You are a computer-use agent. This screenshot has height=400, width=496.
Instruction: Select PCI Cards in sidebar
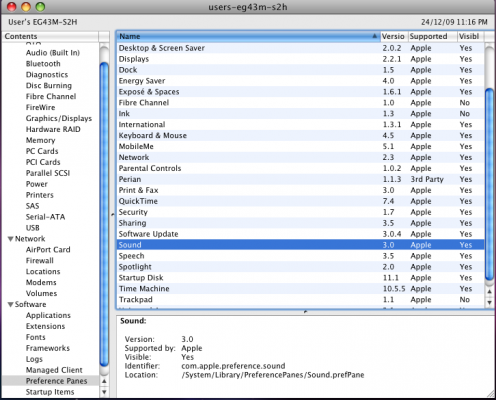click(x=43, y=162)
